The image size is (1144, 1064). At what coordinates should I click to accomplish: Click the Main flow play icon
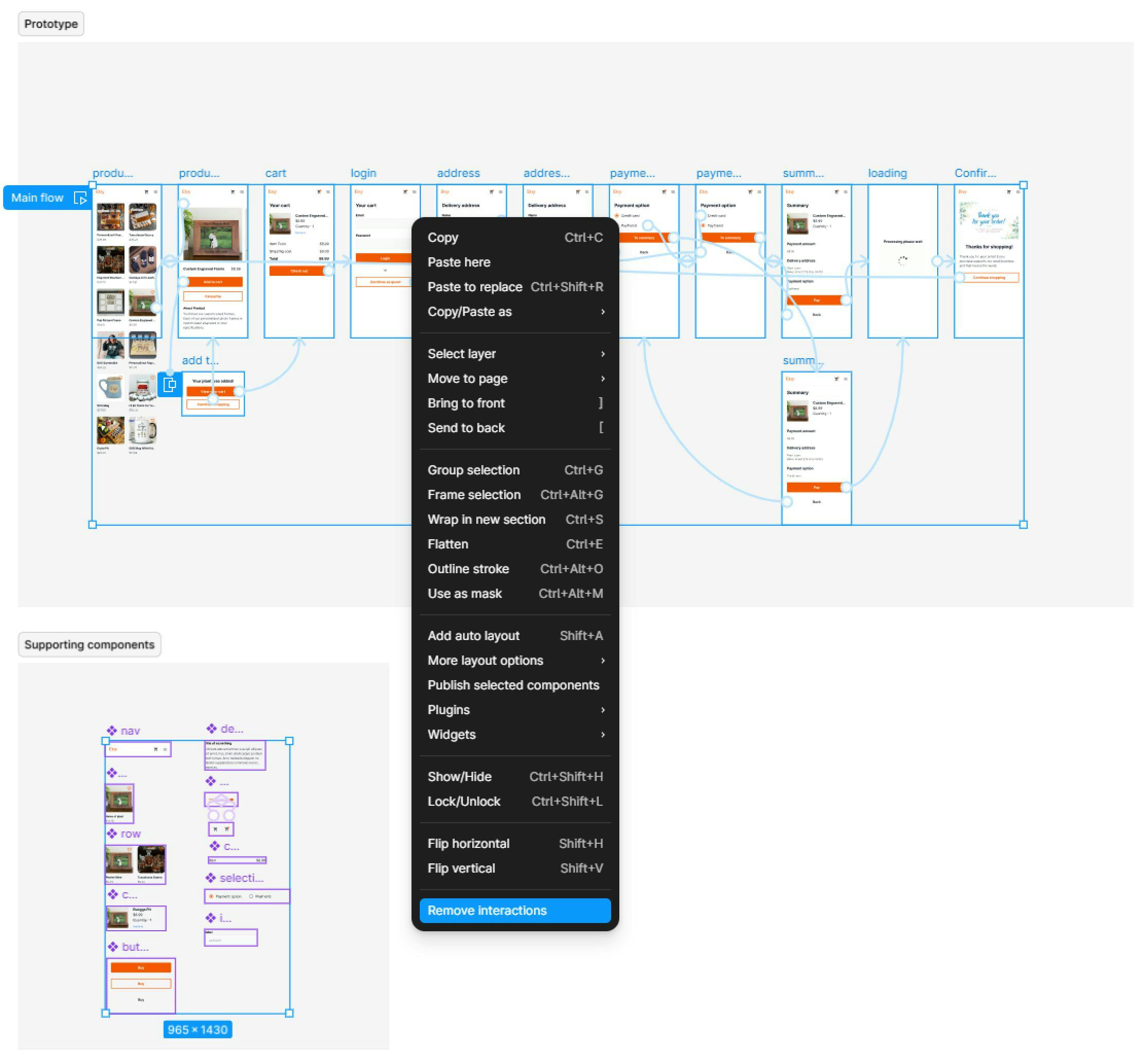click(80, 198)
